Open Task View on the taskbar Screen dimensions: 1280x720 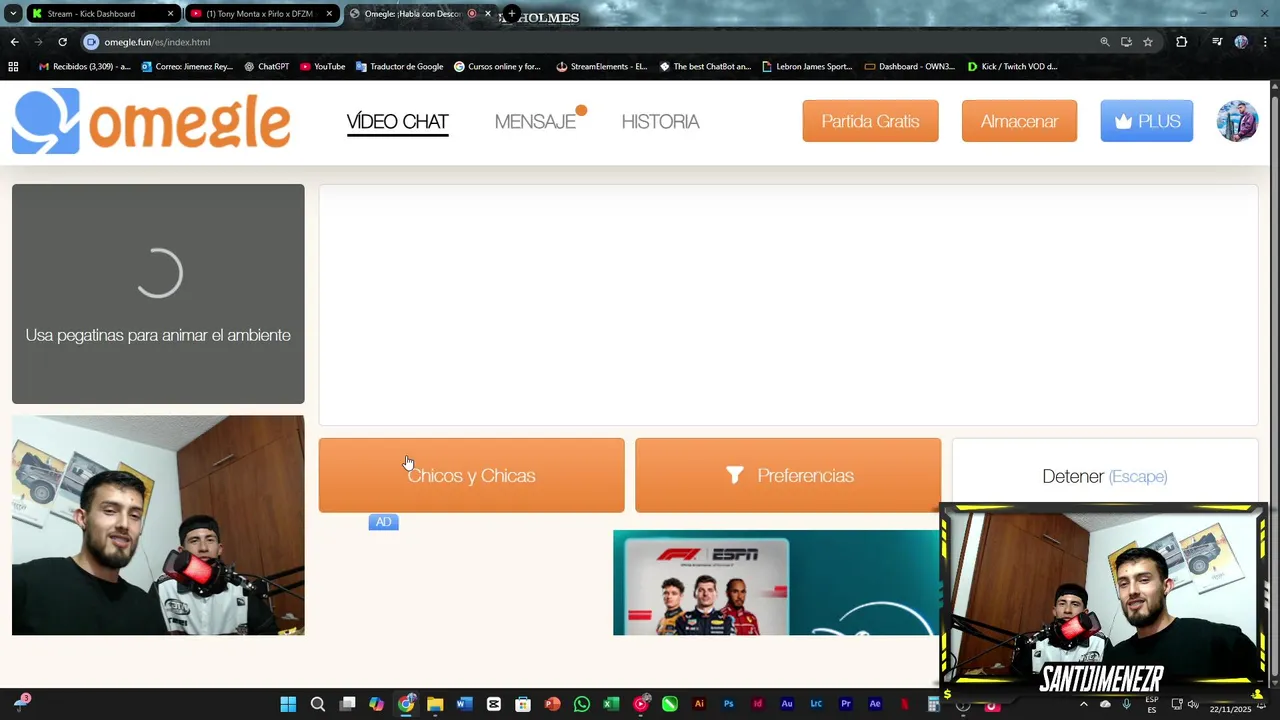(347, 704)
